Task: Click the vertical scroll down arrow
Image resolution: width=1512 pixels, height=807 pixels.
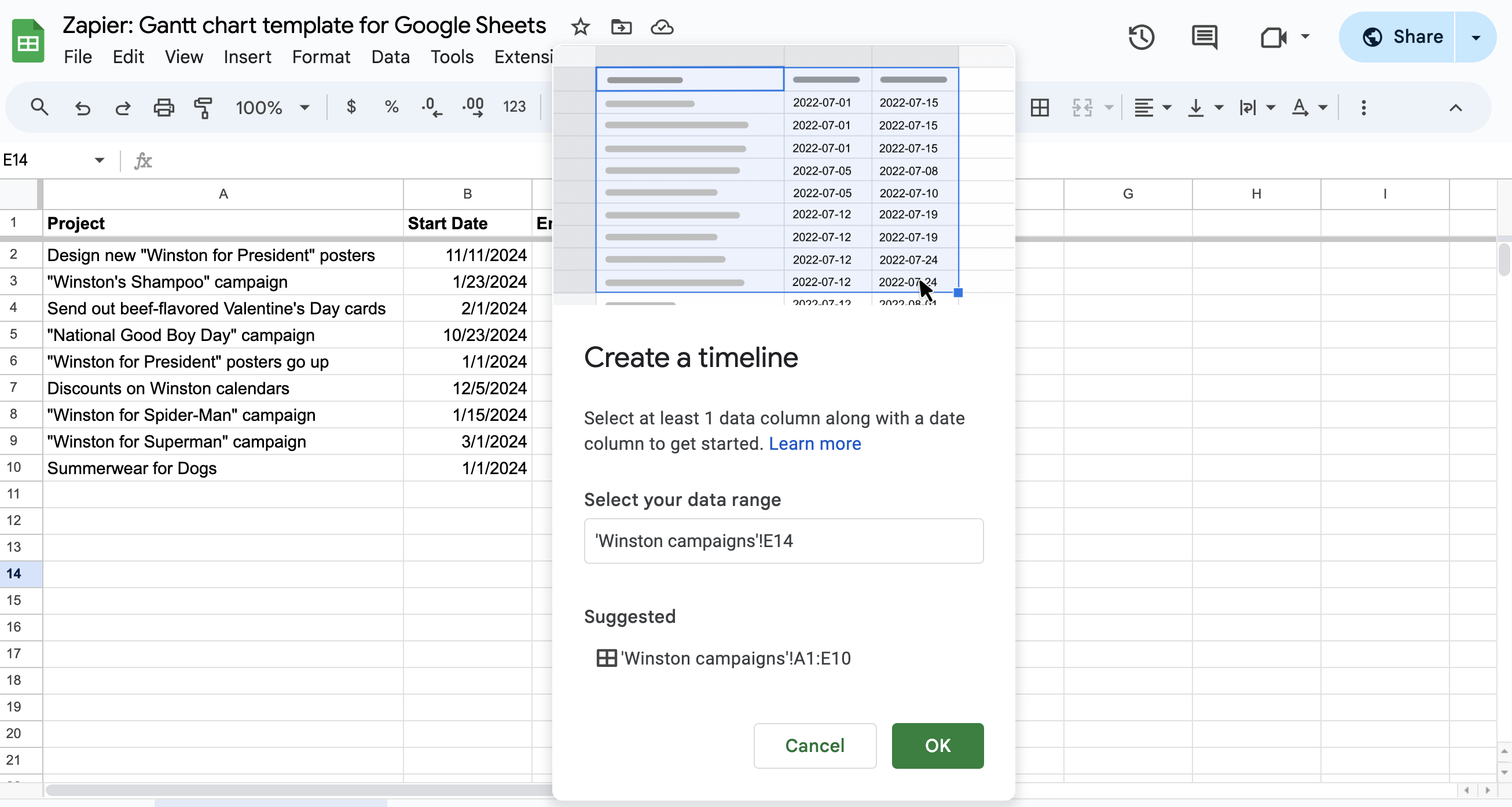Action: pyautogui.click(x=1504, y=772)
